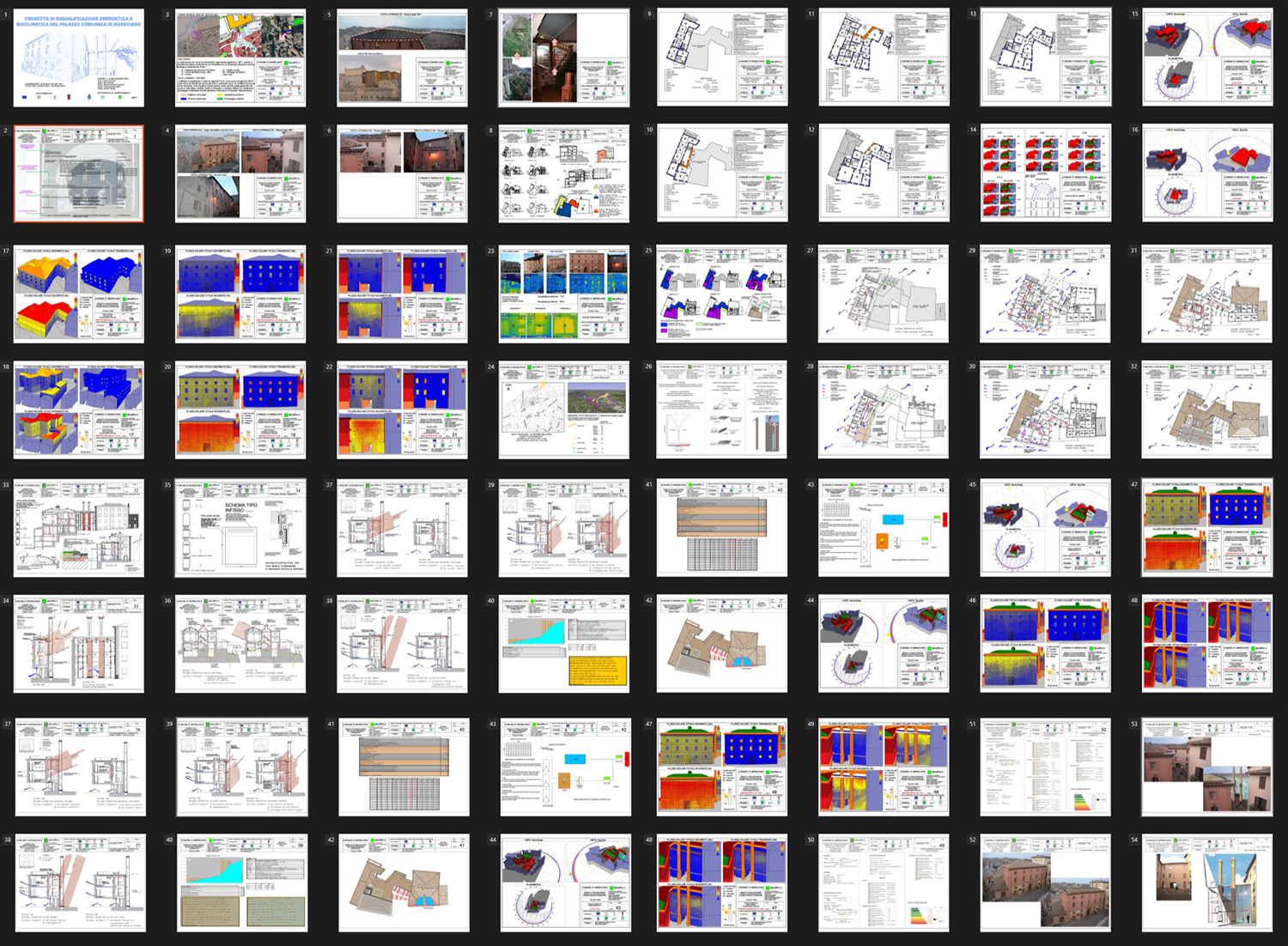Select slide 29 thumbnail
Viewport: 1288px width, 946px height.
click(1046, 294)
